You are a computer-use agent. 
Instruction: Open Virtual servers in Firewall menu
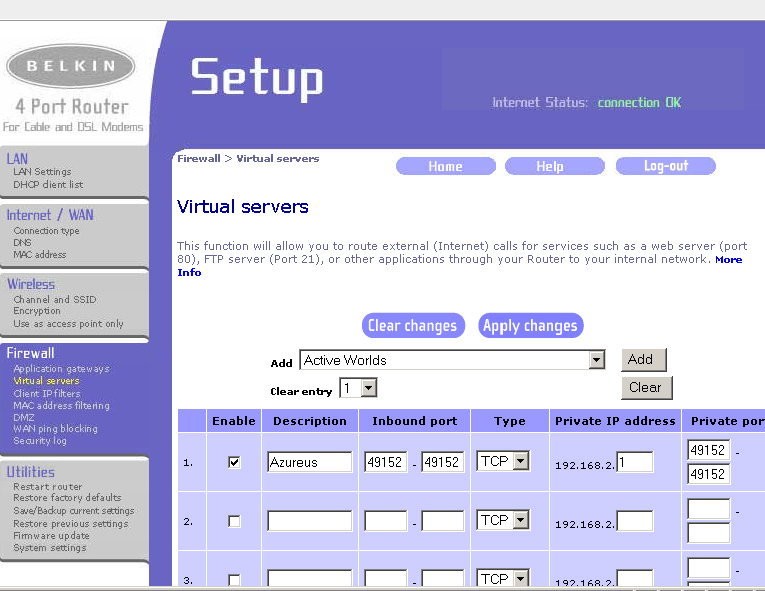(x=46, y=381)
